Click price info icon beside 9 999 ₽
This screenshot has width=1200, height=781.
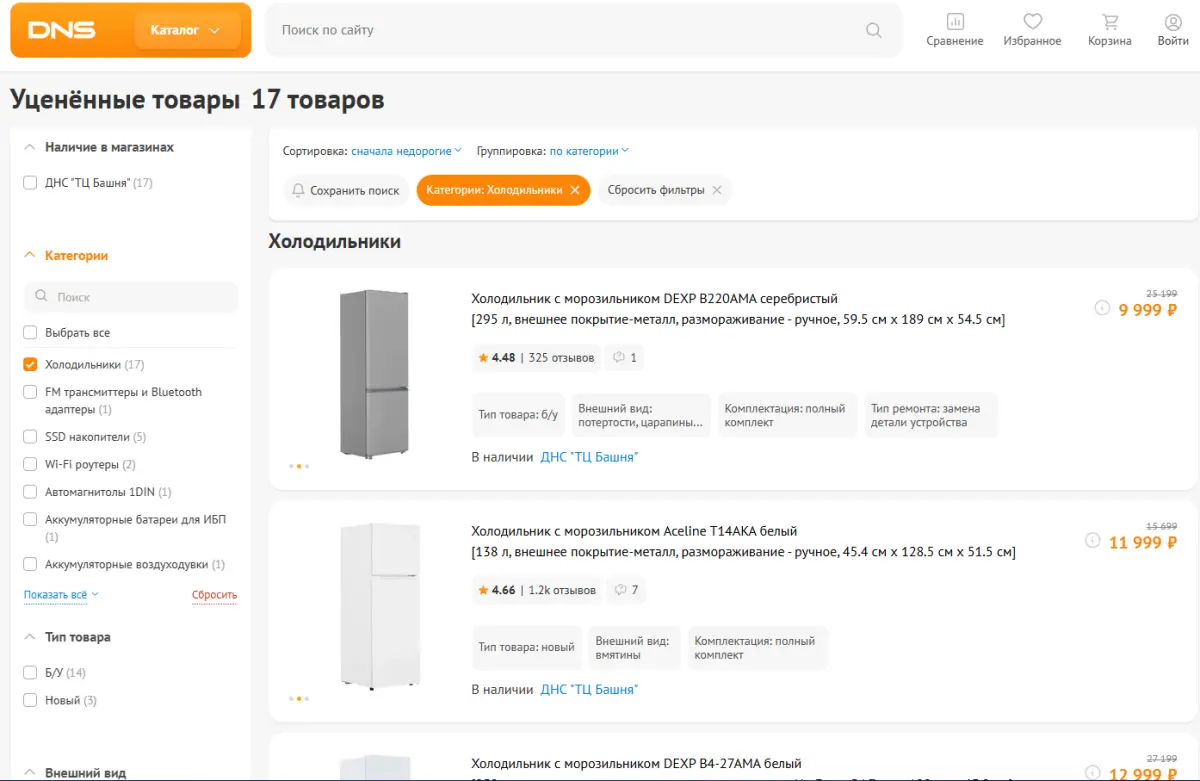(1102, 308)
